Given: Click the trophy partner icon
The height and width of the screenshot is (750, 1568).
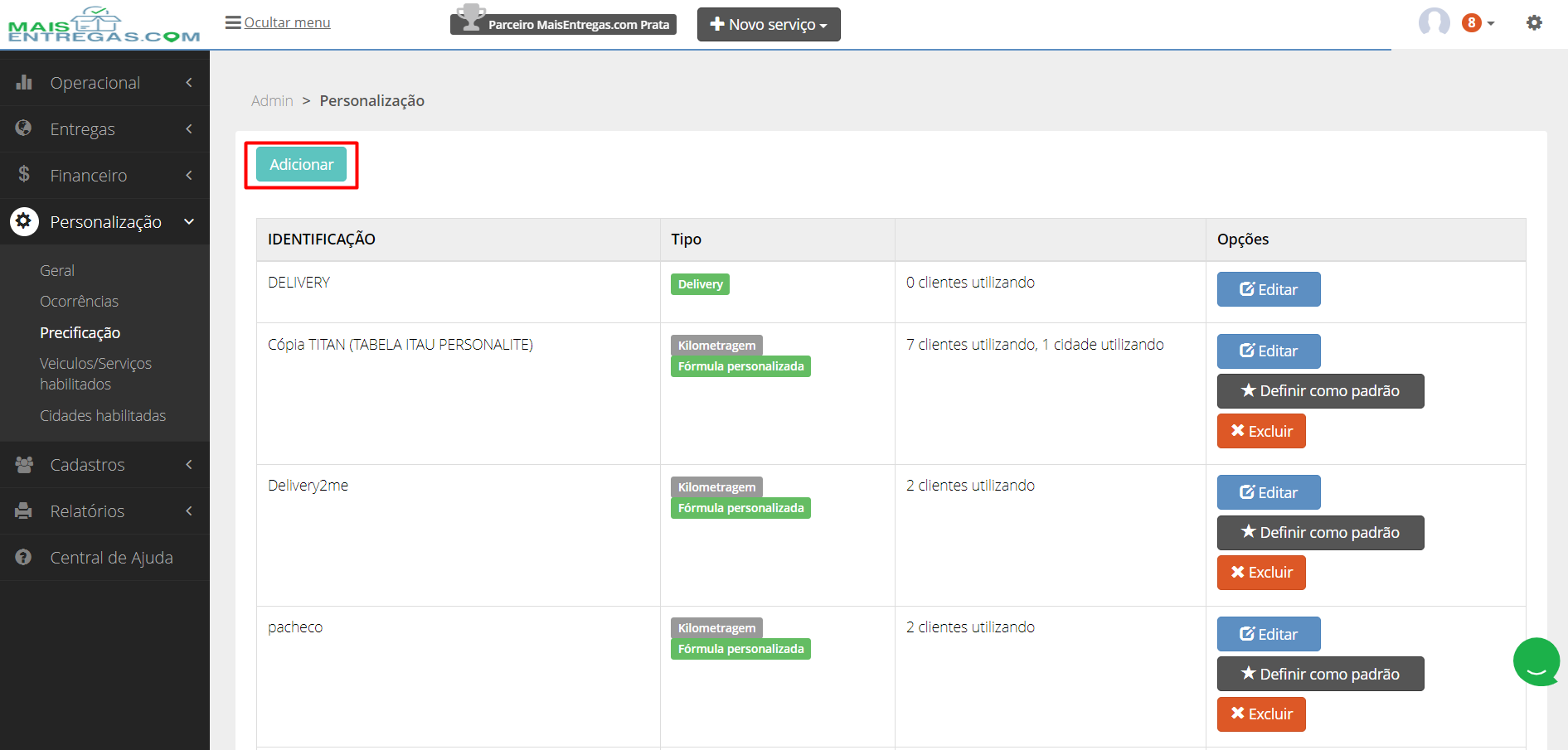Looking at the screenshot, I should (471, 18).
